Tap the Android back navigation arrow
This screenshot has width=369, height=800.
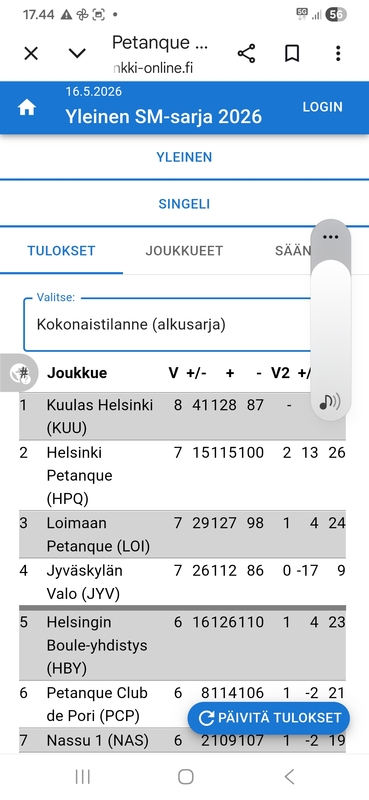coord(289,777)
